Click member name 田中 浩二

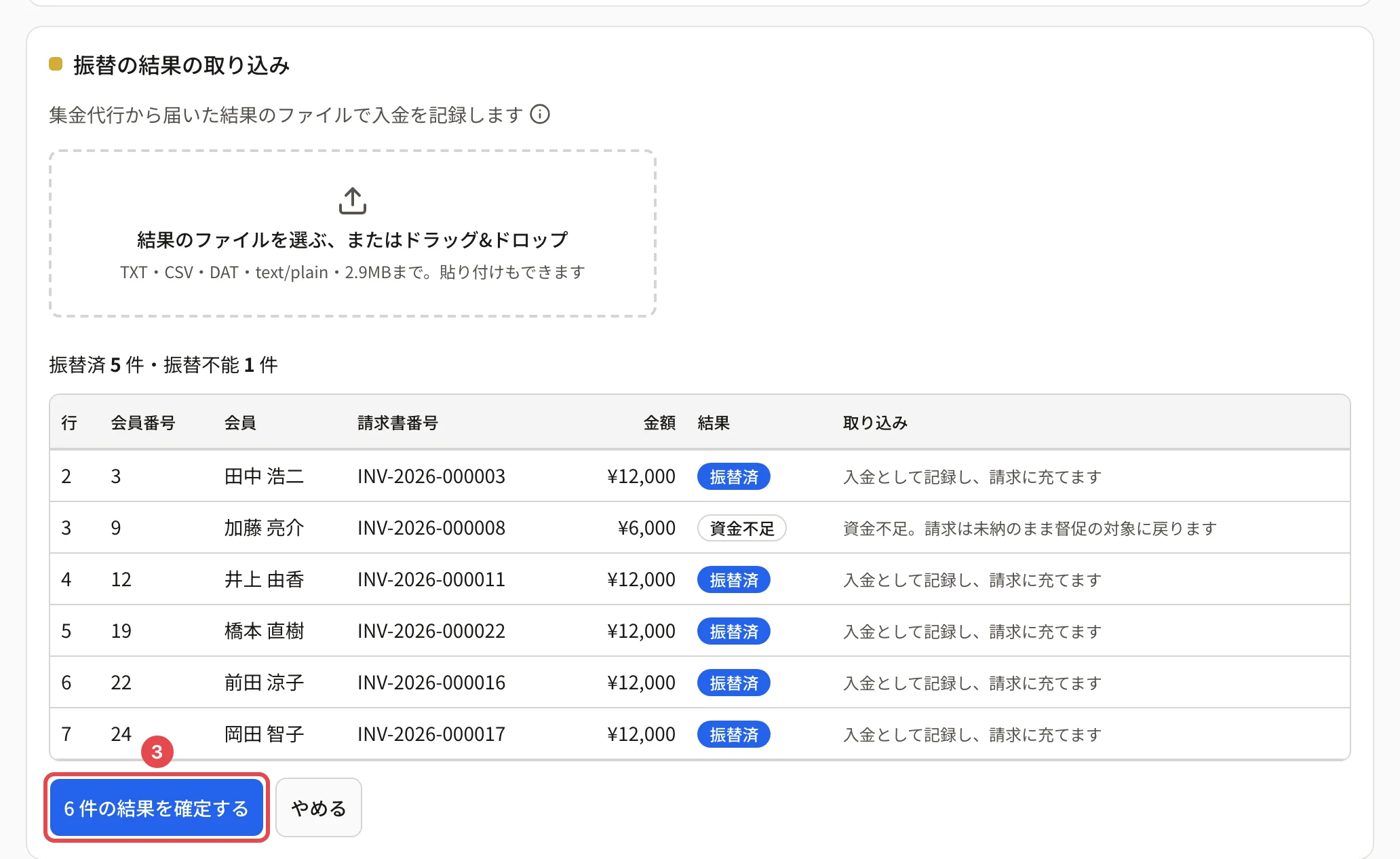(264, 476)
